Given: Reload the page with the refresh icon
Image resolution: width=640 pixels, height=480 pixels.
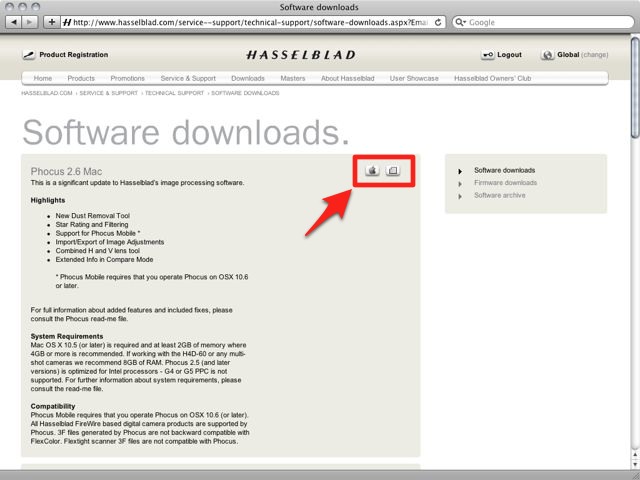Looking at the screenshot, I should pyautogui.click(x=438, y=22).
